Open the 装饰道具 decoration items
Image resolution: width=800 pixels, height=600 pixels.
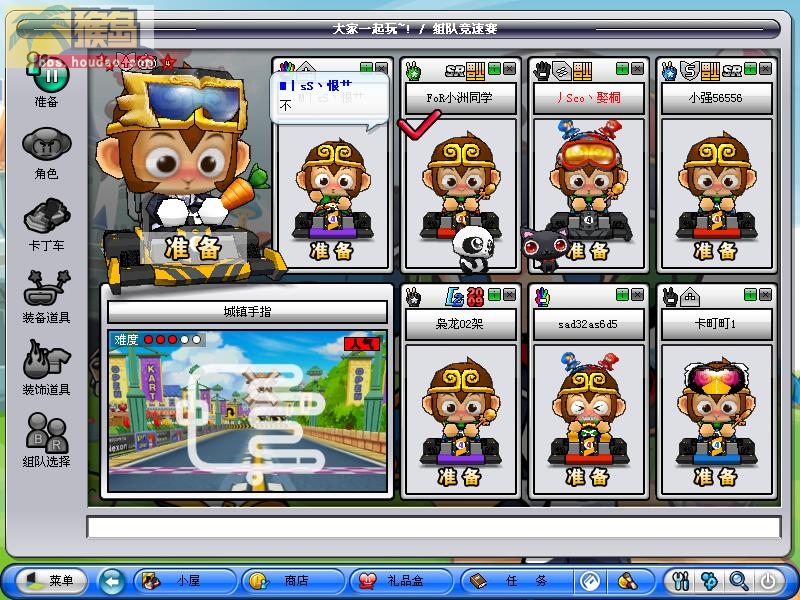point(46,368)
